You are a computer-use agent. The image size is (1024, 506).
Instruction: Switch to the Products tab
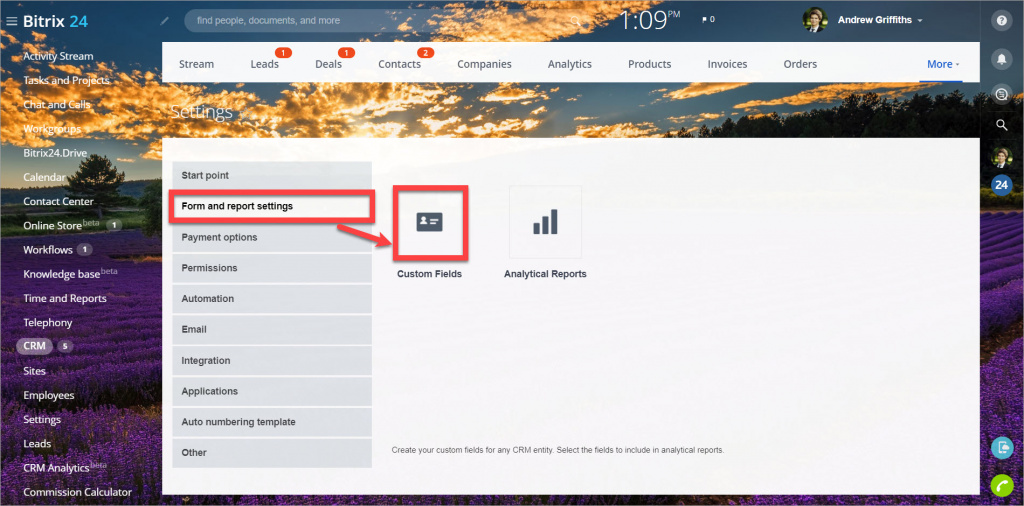click(650, 64)
